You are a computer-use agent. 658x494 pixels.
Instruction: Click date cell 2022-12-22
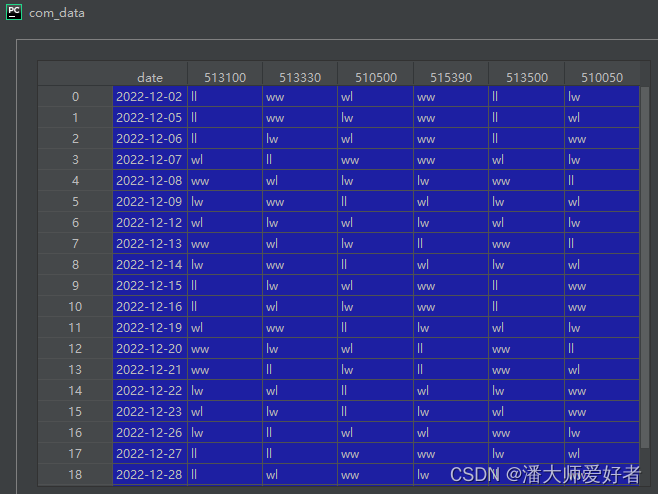[x=150, y=390]
